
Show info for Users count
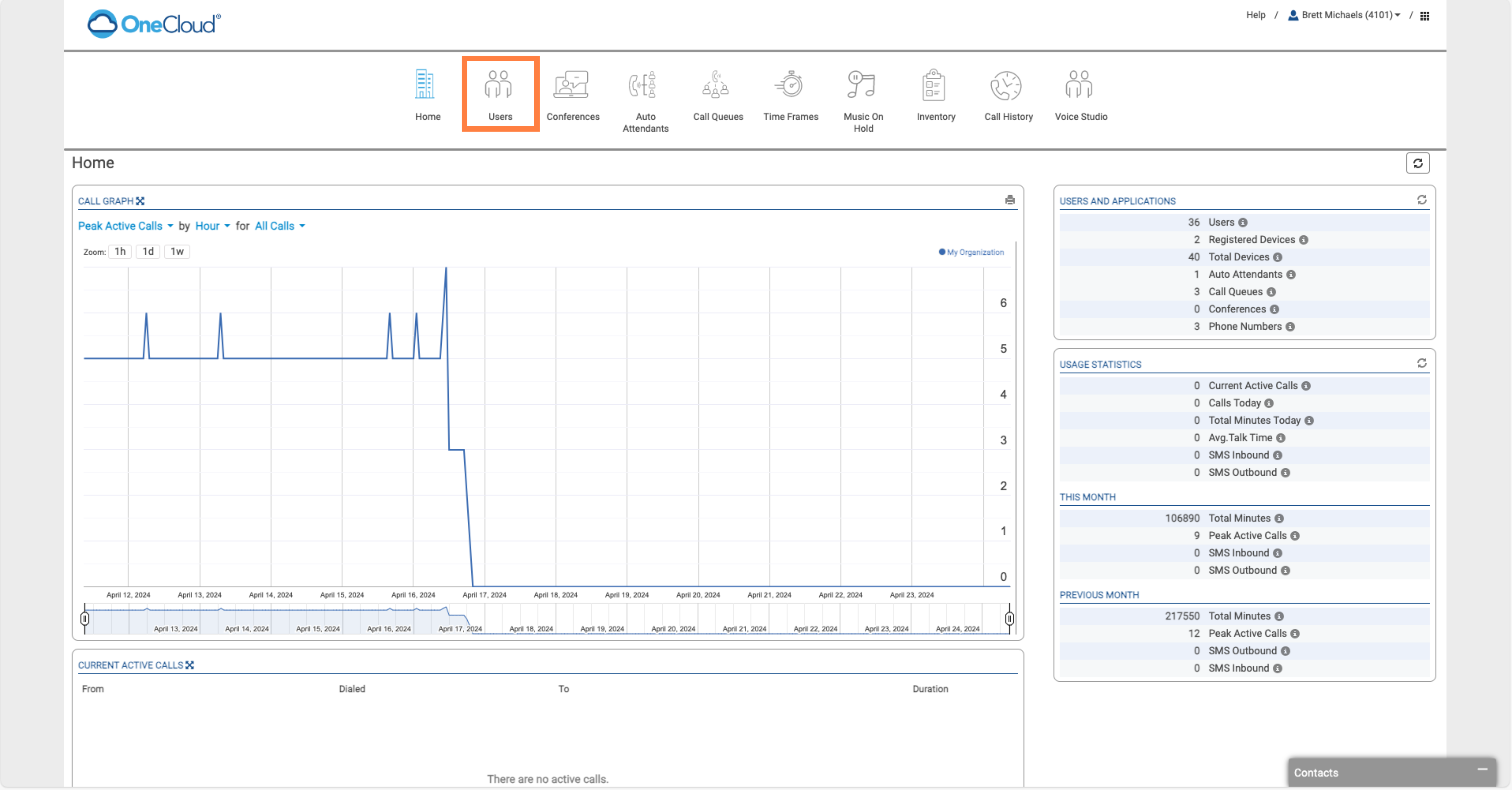pyautogui.click(x=1243, y=223)
